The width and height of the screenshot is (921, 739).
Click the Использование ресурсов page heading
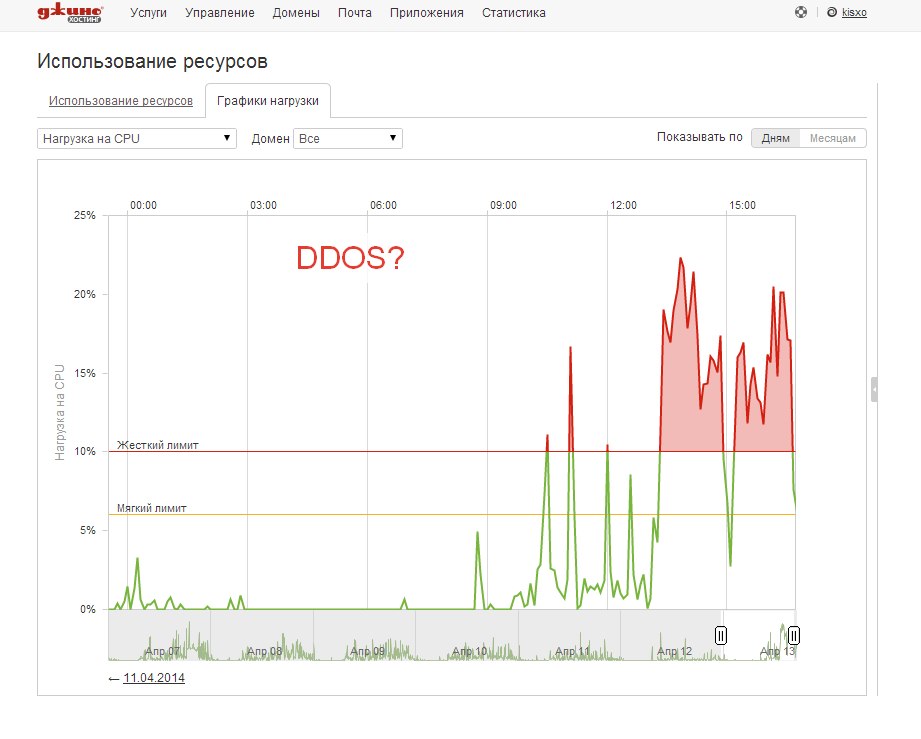click(x=152, y=61)
